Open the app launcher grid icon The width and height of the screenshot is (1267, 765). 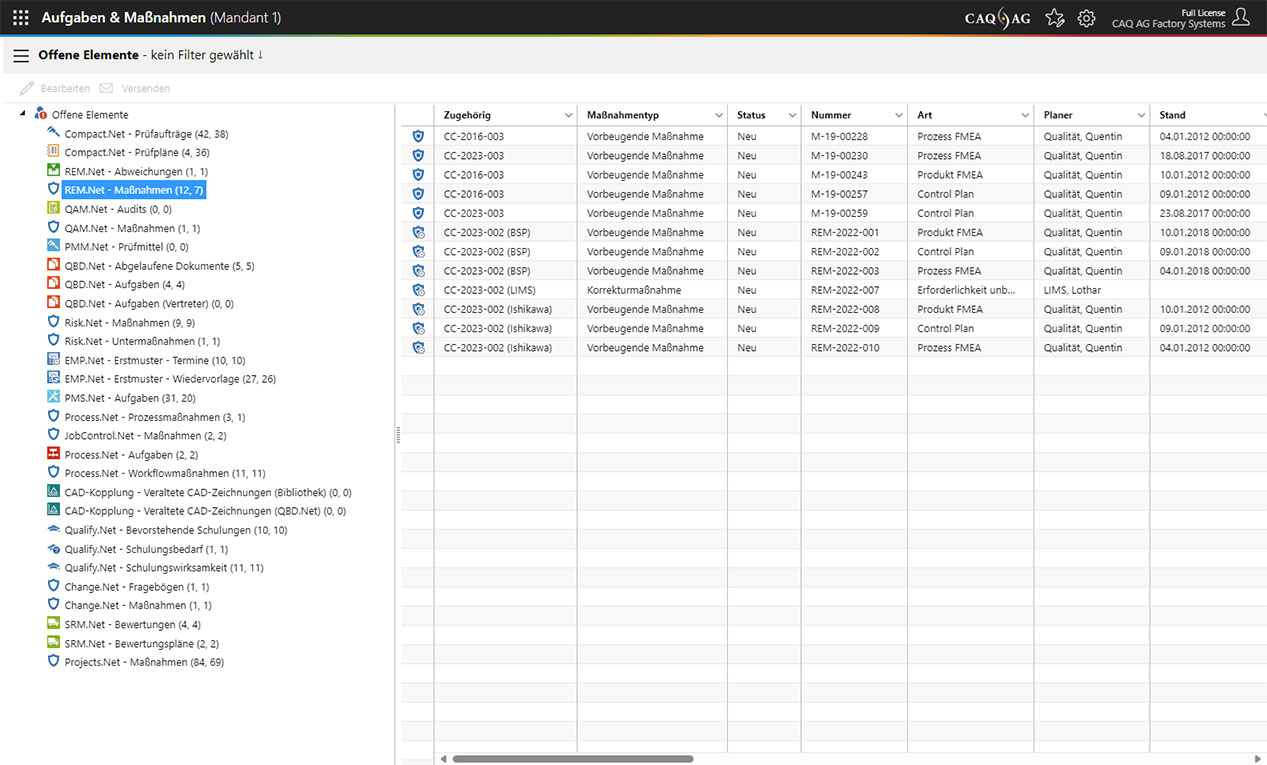tap(20, 18)
